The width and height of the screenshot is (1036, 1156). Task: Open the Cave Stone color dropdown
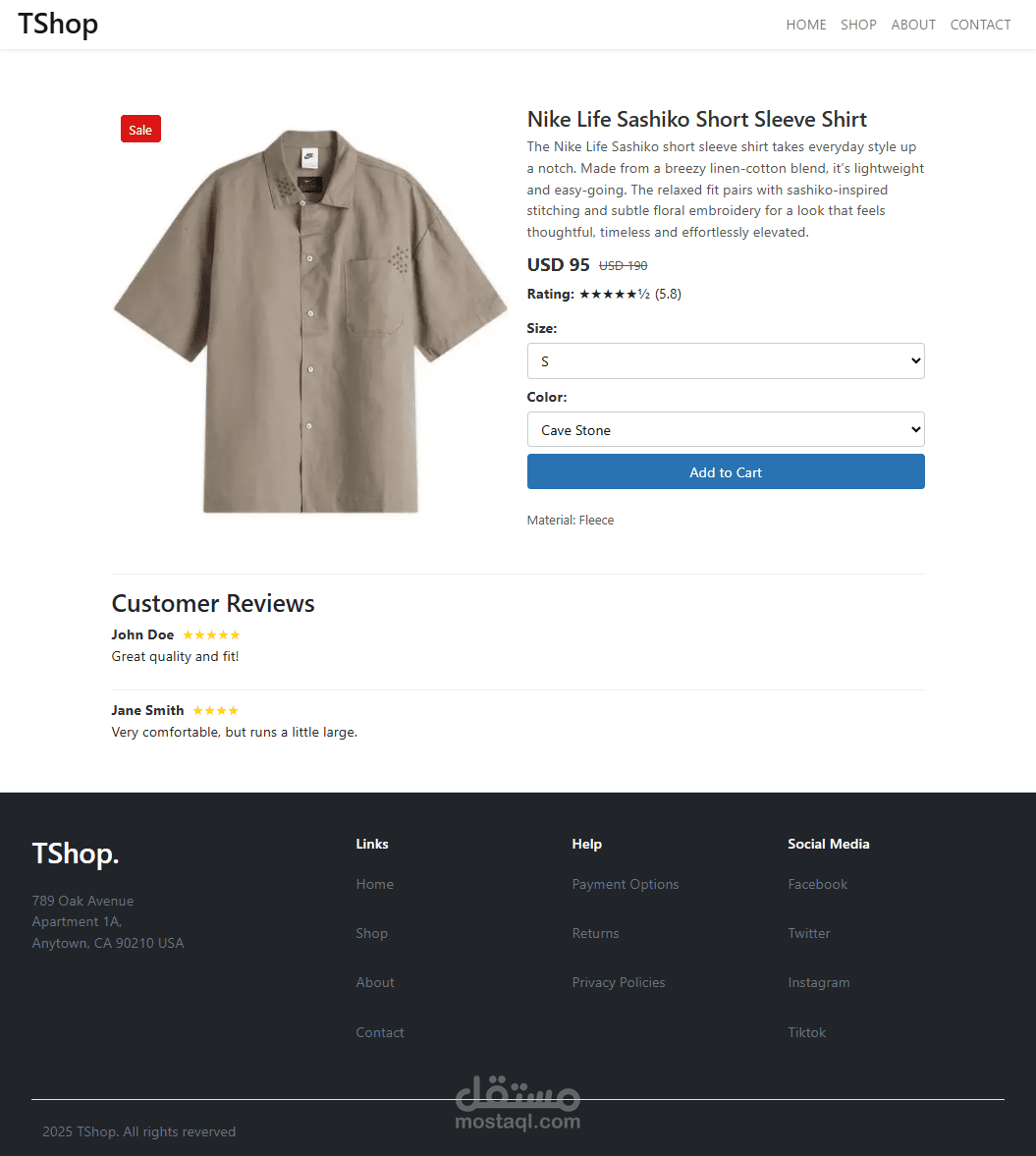tap(726, 430)
